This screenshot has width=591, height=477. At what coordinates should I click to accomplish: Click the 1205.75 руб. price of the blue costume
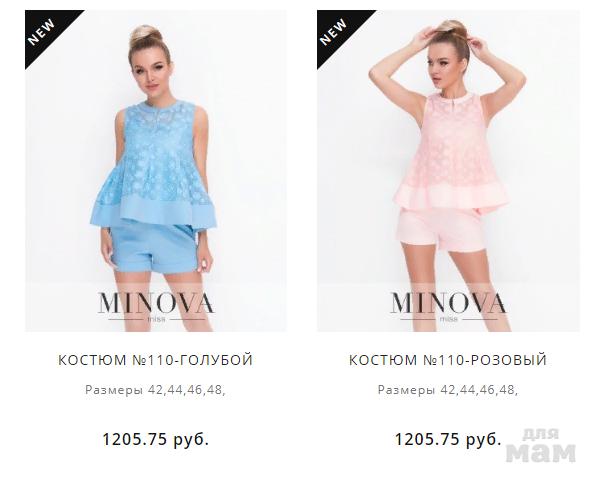click(155, 439)
